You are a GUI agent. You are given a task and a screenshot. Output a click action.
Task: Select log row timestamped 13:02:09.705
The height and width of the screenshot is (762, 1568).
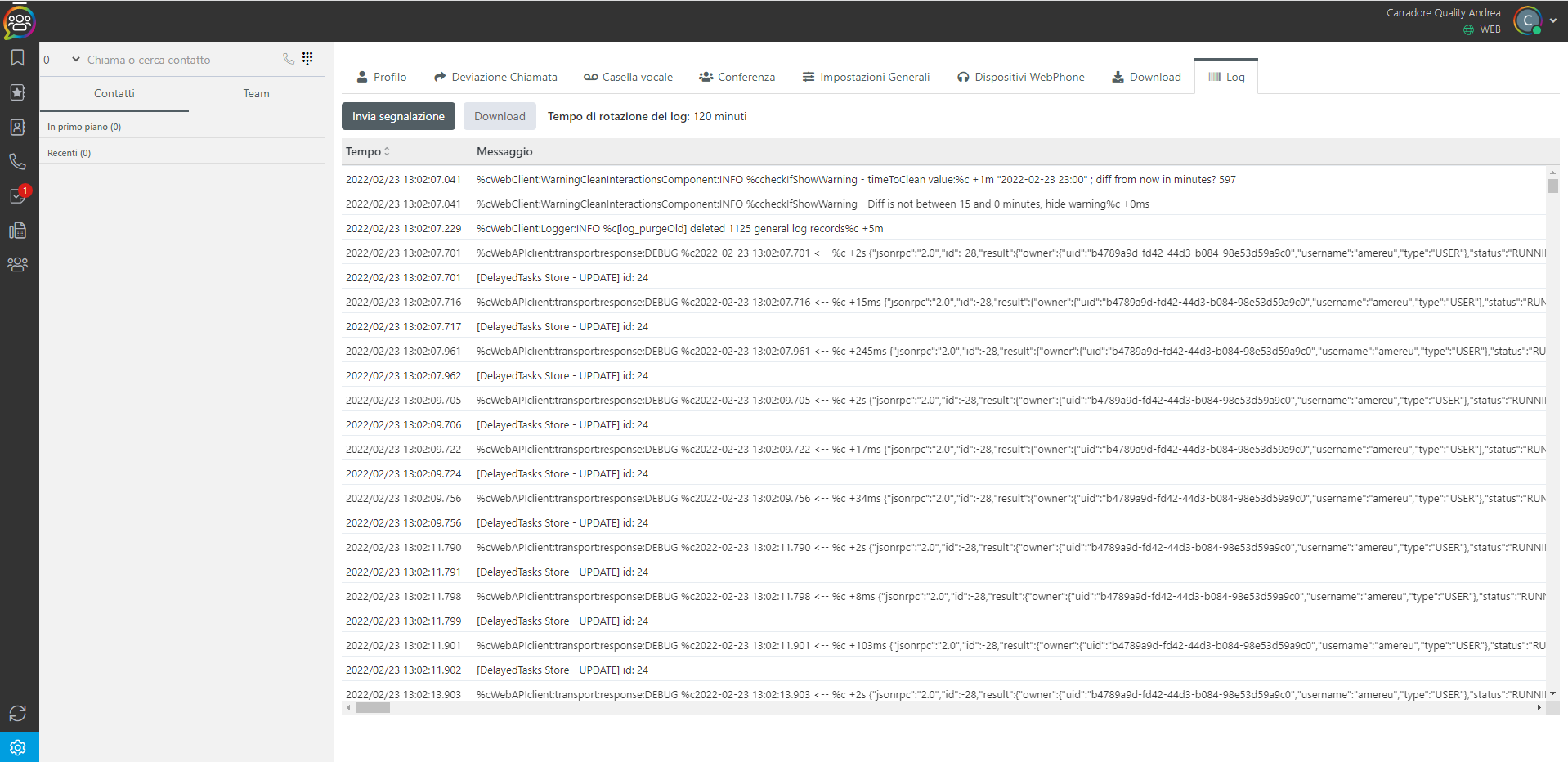point(944,400)
